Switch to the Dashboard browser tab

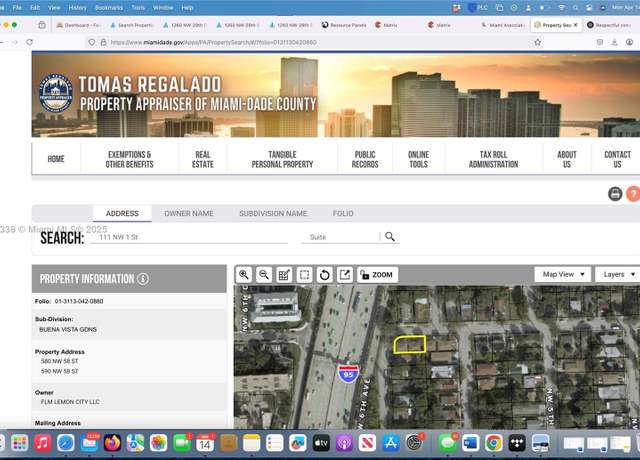[78, 25]
